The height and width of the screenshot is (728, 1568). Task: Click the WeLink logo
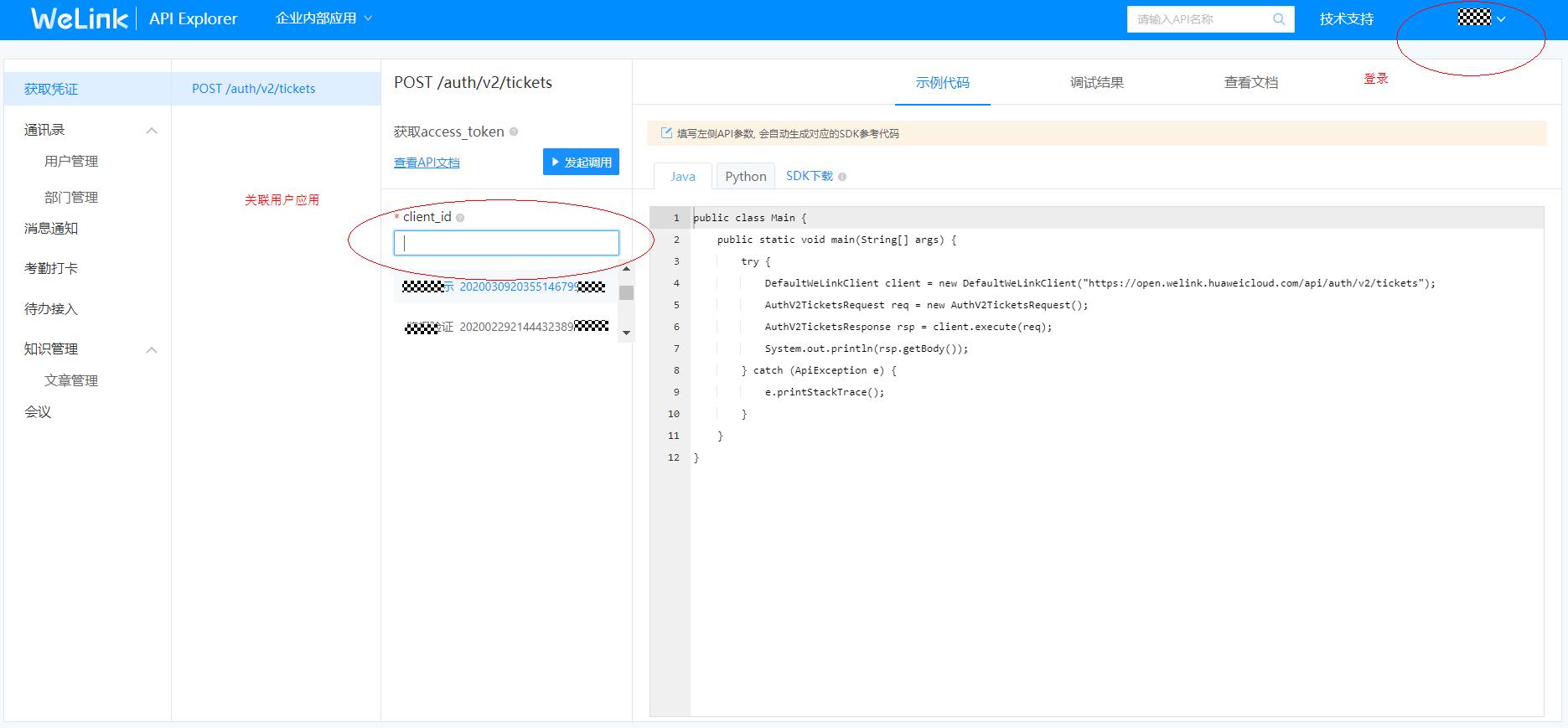pos(80,18)
